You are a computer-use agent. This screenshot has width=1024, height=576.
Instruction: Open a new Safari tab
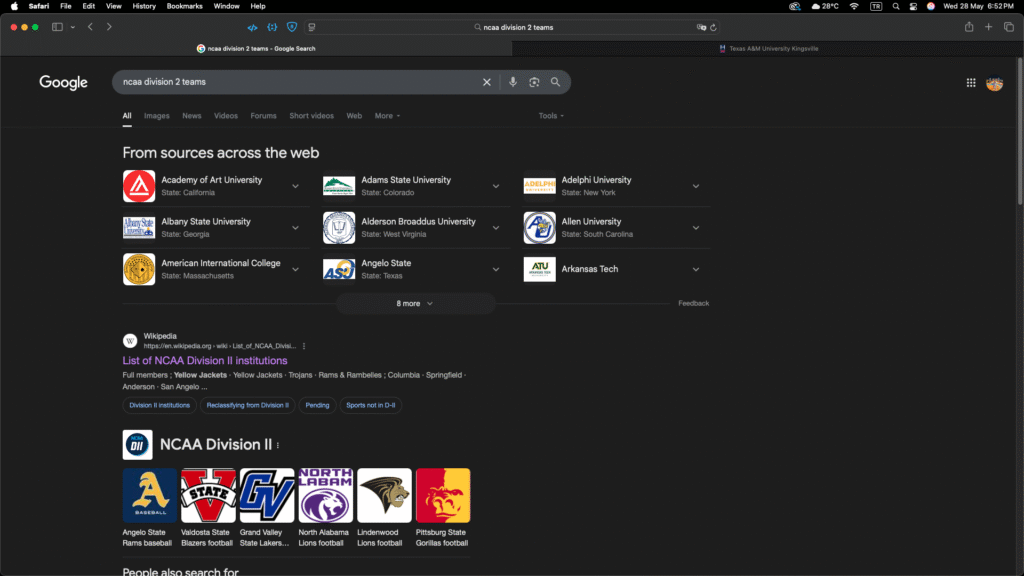[x=988, y=27]
